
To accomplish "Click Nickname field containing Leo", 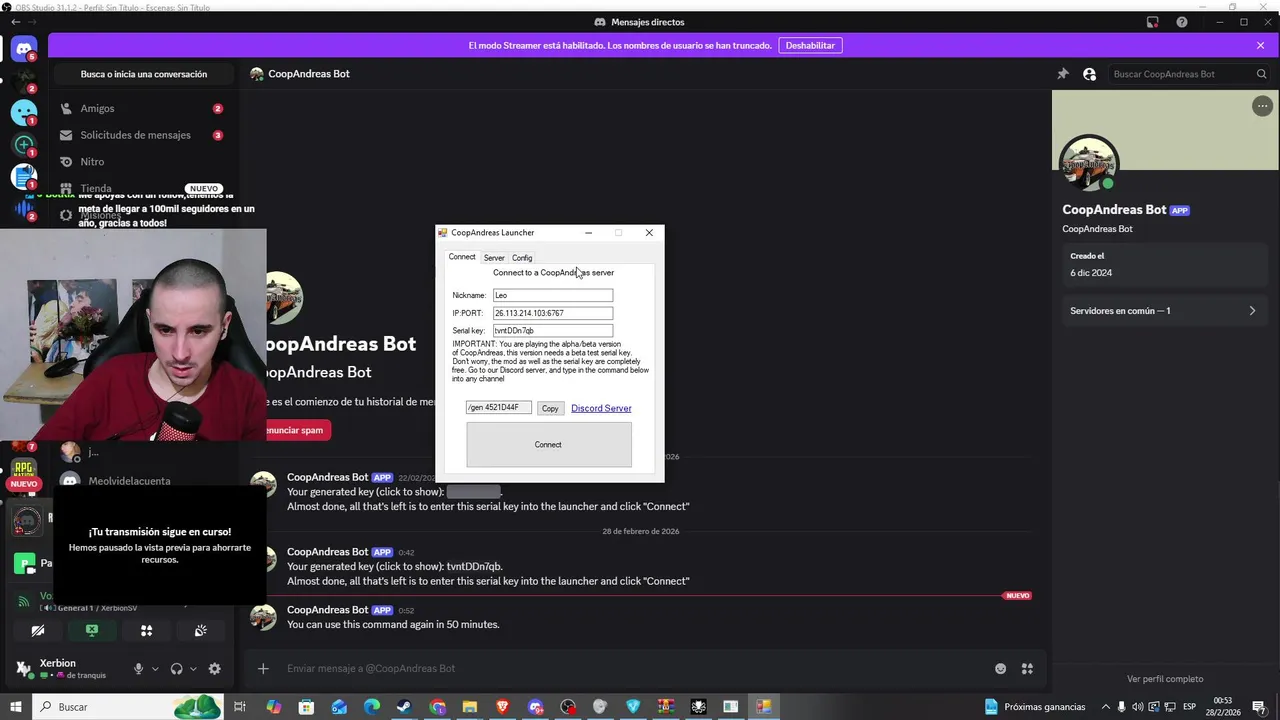I will tap(552, 295).
